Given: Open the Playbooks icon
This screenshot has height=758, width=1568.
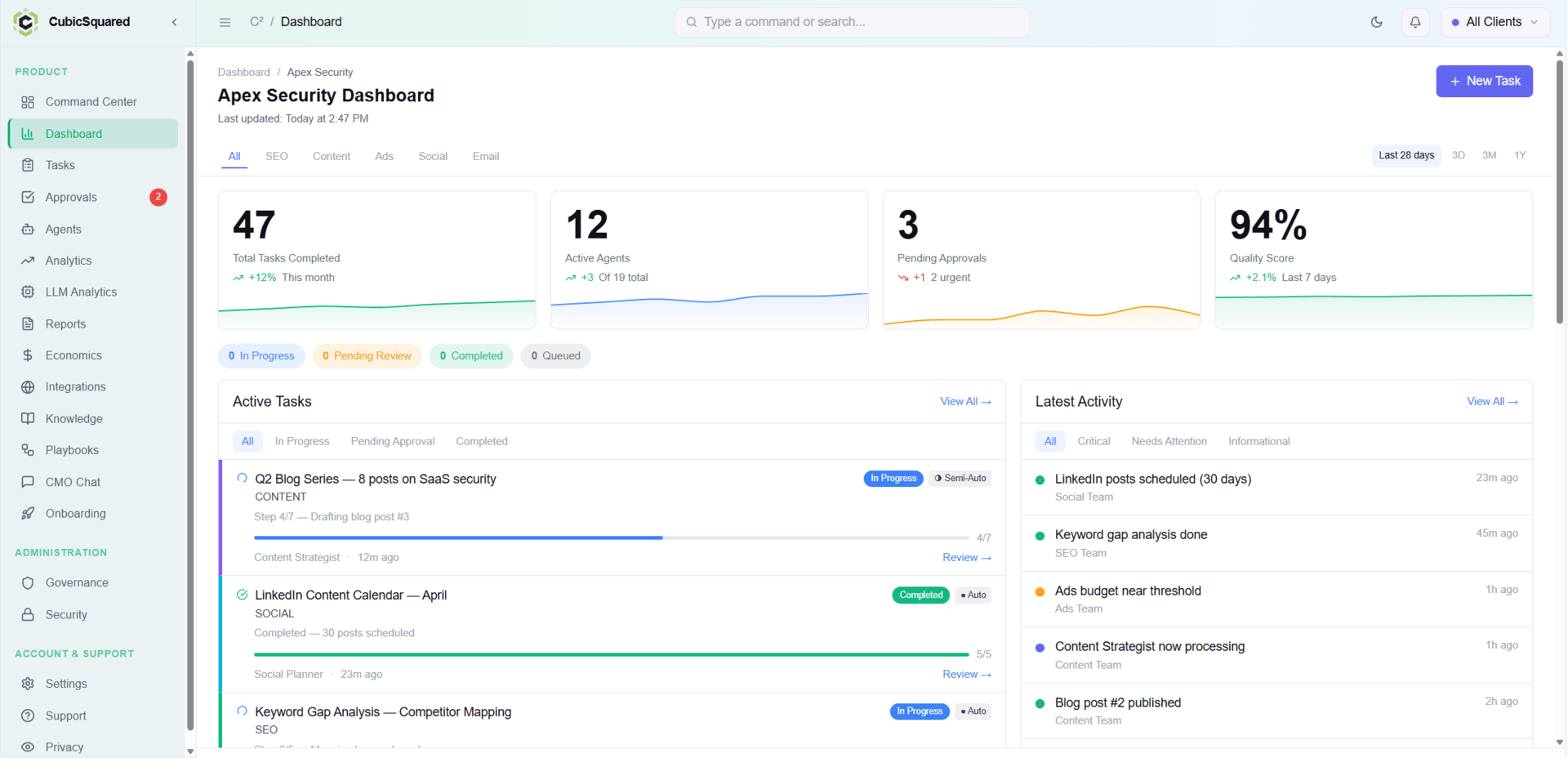Looking at the screenshot, I should [28, 450].
